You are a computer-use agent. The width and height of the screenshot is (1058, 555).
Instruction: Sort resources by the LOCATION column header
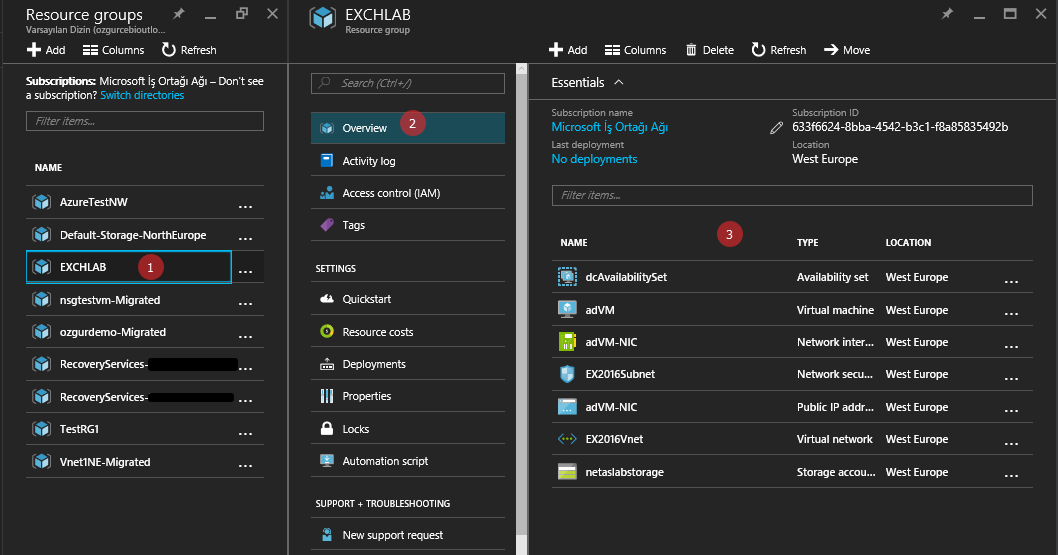coord(908,243)
